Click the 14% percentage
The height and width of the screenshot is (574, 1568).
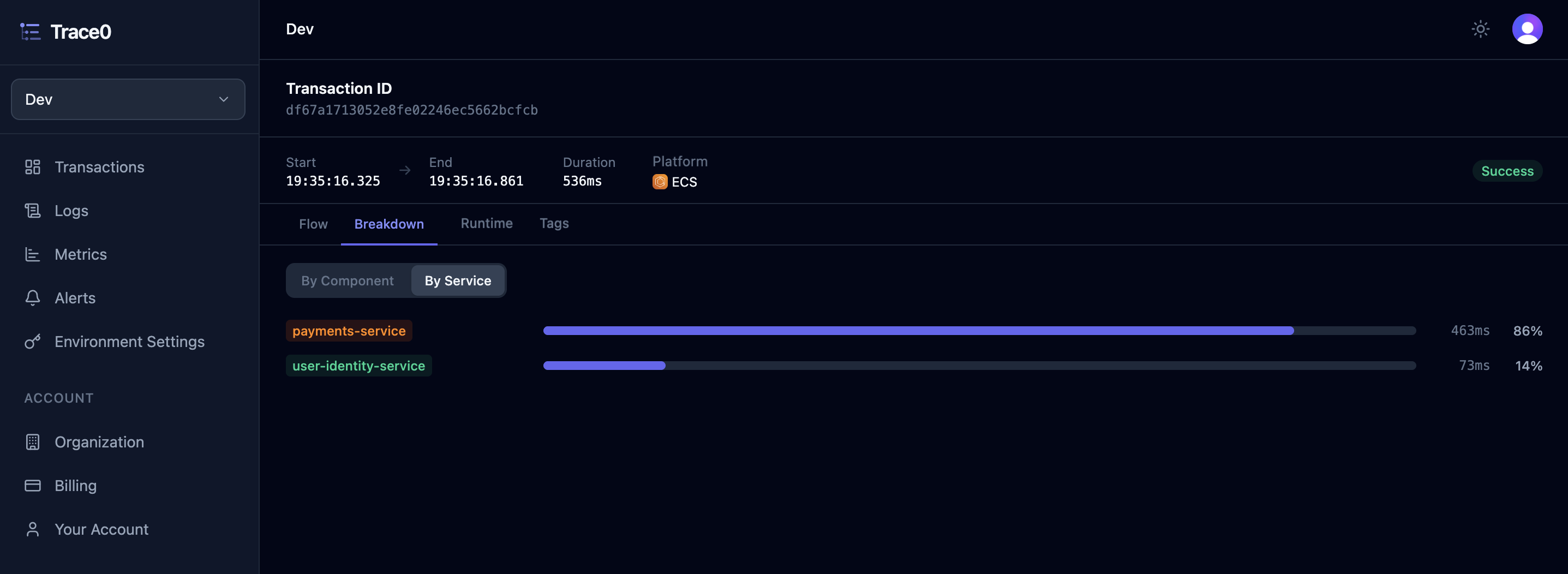(x=1528, y=366)
